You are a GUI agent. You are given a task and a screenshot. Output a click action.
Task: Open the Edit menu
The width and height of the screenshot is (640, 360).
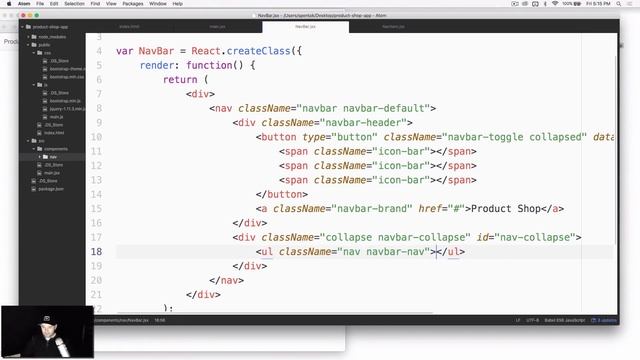click(54, 4)
